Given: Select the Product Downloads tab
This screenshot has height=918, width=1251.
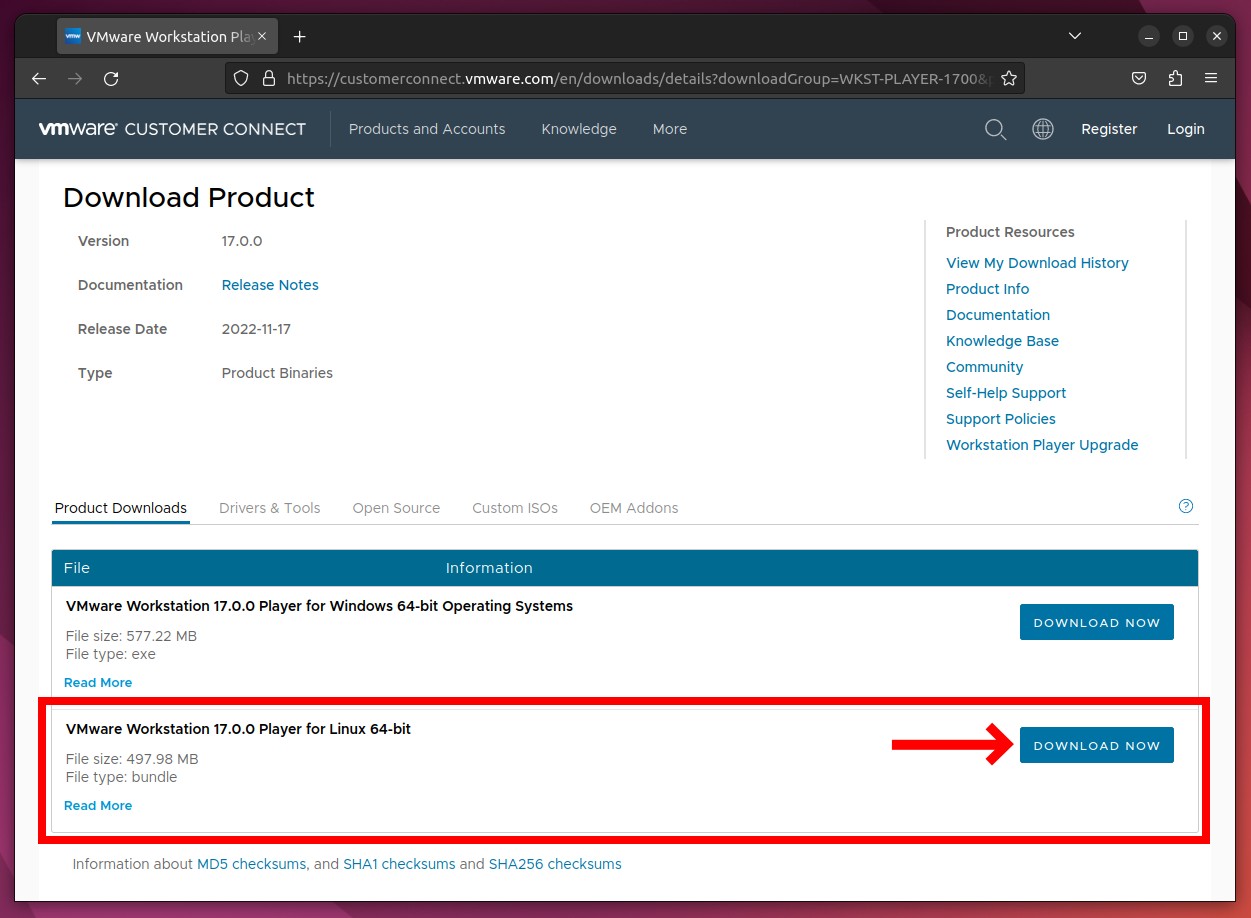Looking at the screenshot, I should pos(121,508).
